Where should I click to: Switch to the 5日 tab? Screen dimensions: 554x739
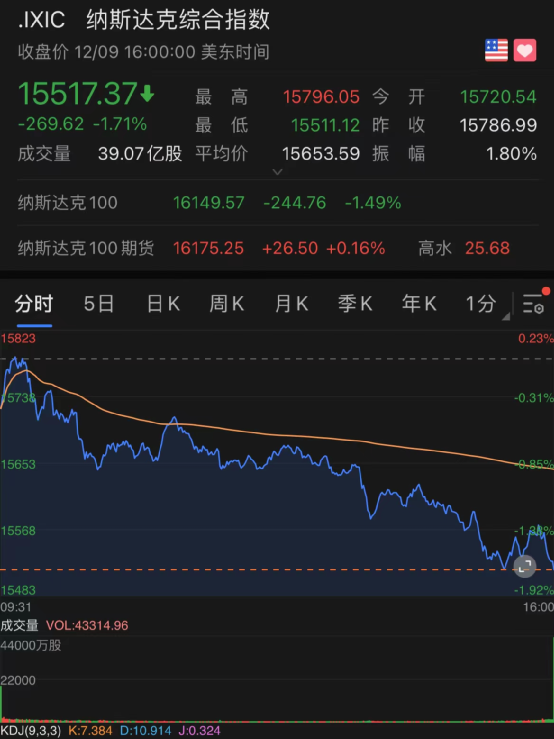point(99,304)
